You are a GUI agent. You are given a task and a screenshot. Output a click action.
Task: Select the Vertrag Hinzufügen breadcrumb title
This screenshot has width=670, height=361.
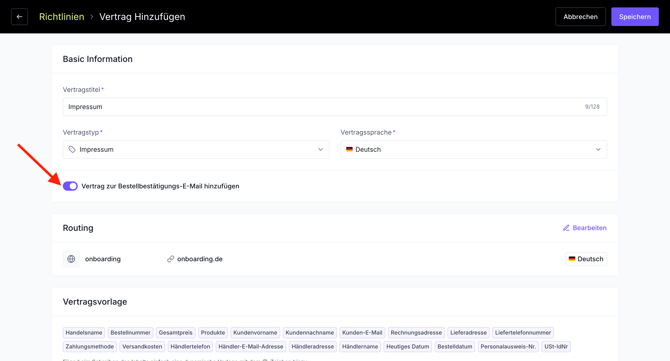142,17
